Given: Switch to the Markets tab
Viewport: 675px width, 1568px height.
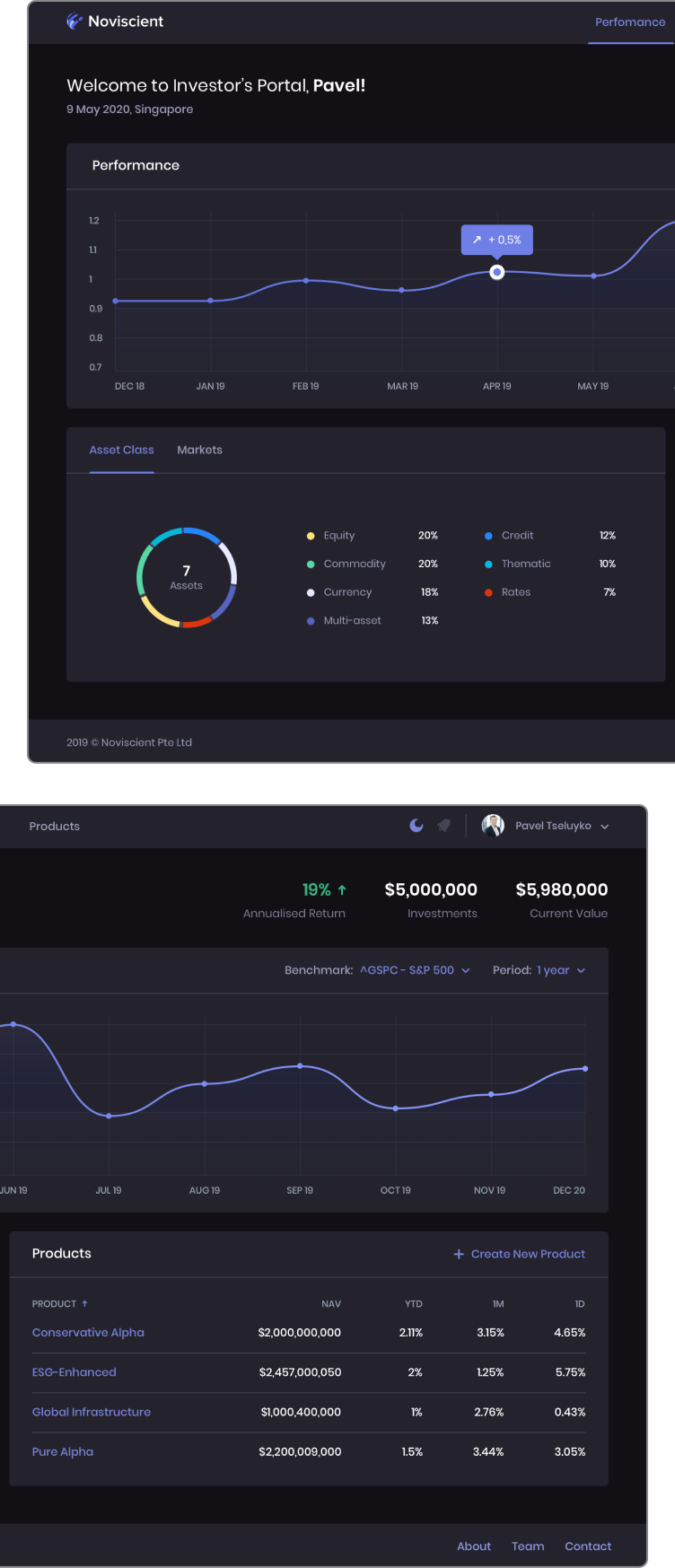Looking at the screenshot, I should (x=199, y=450).
